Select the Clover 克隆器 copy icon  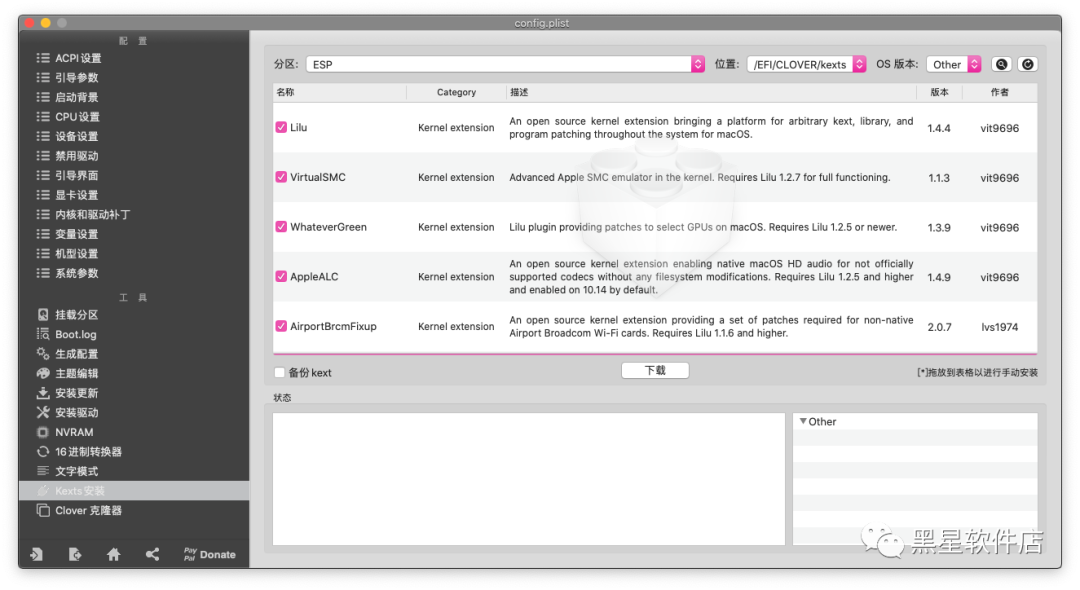click(x=43, y=510)
